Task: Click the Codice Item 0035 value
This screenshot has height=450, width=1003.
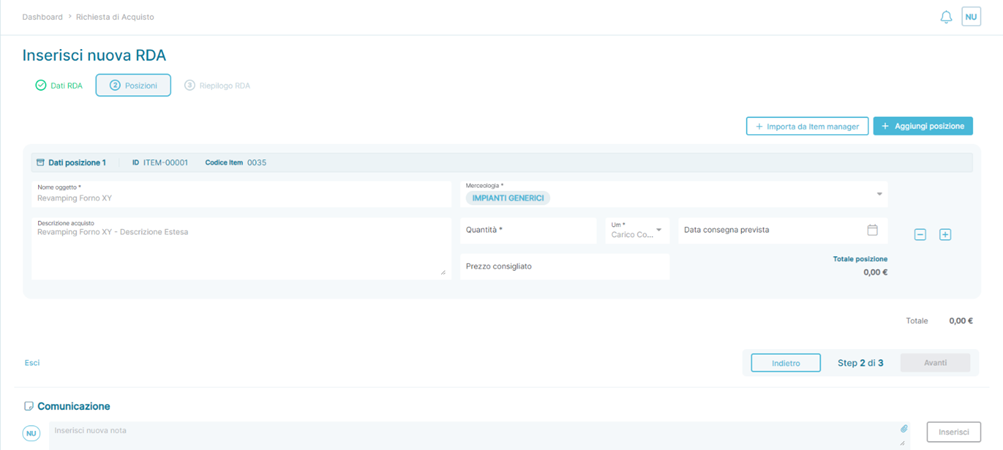Action: 257,163
